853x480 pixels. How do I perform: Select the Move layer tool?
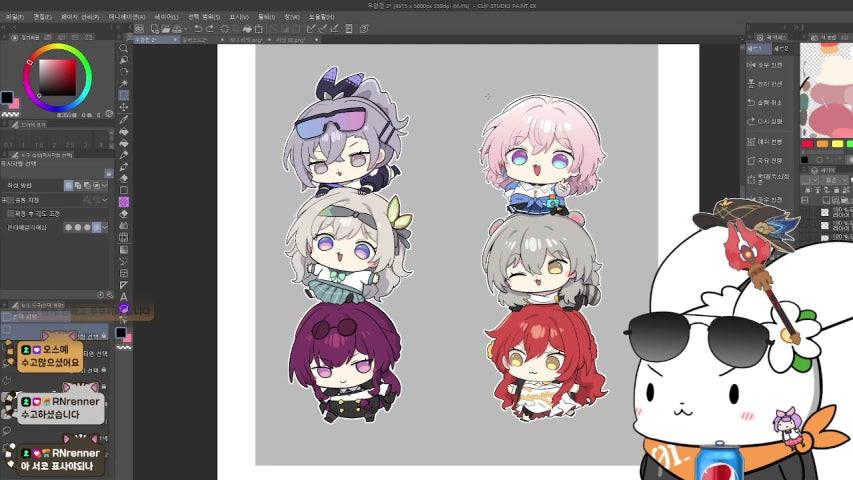pos(123,107)
